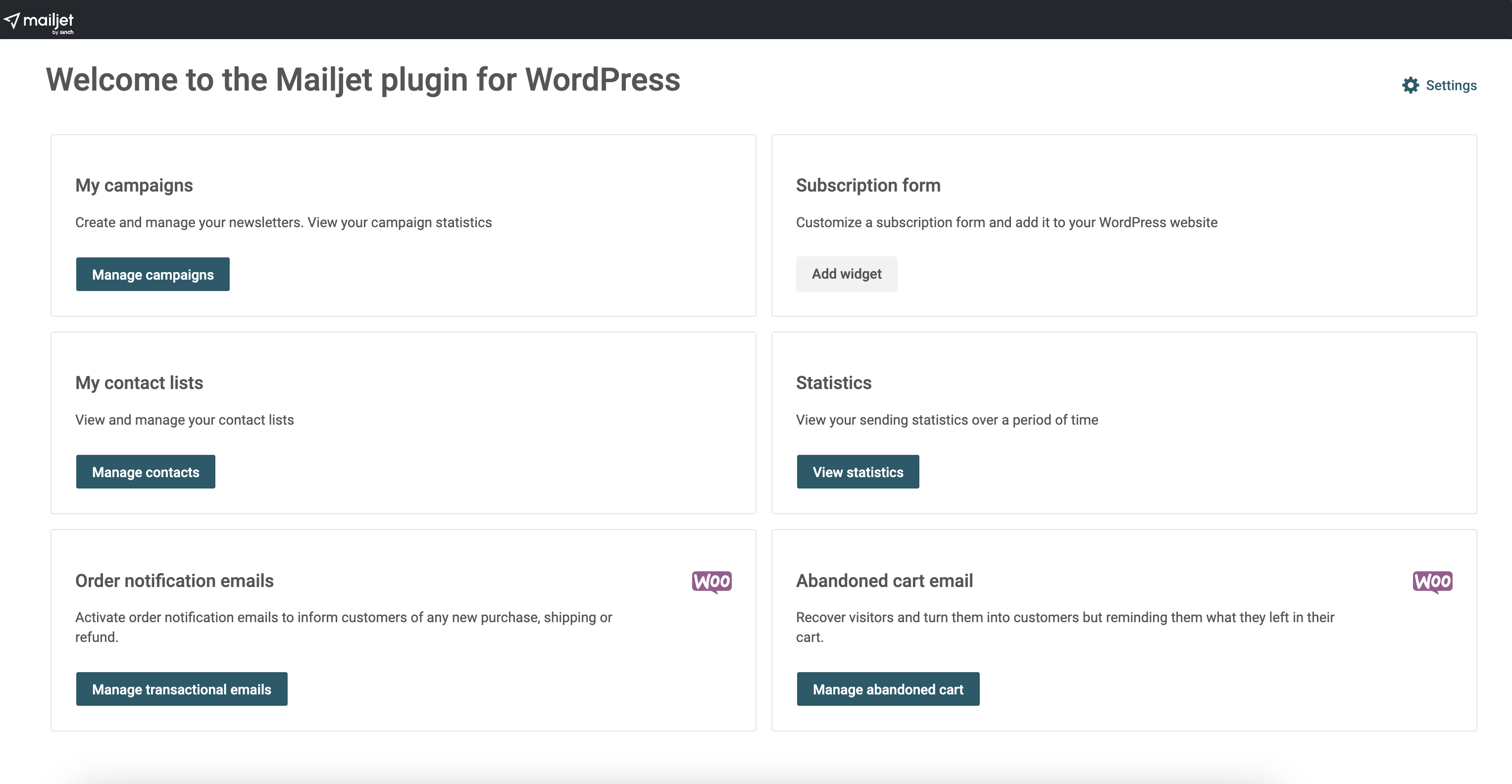The width and height of the screenshot is (1512, 784).
Task: Click the Abandoned cart email heading
Action: point(884,581)
